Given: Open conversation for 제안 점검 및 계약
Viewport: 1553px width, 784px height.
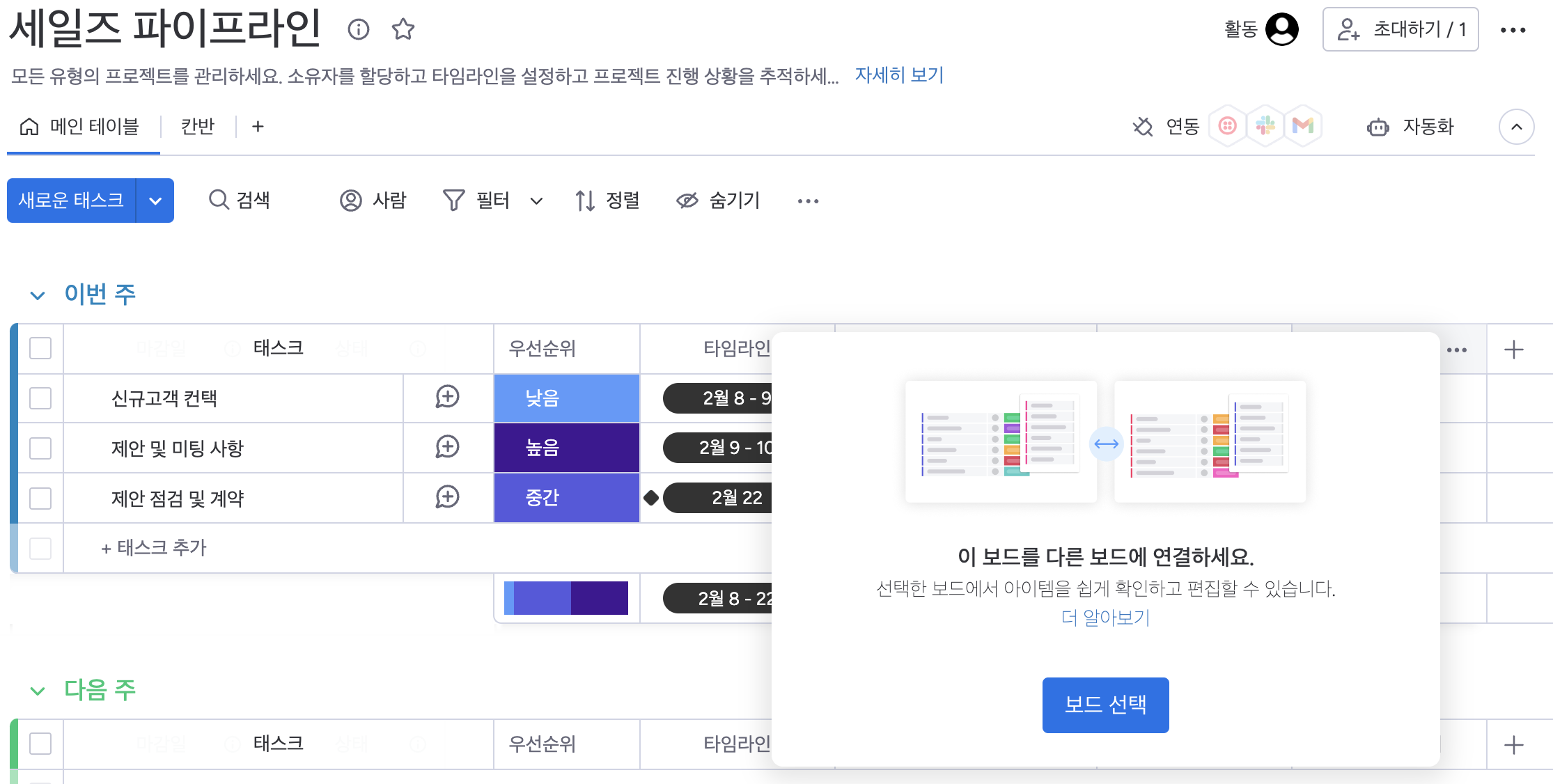Looking at the screenshot, I should click(x=447, y=497).
